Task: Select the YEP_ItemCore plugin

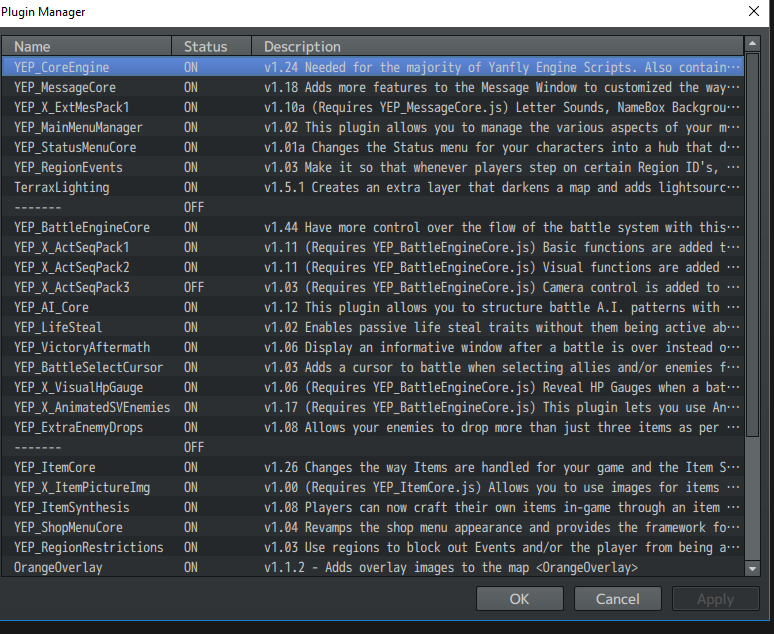Action: pyautogui.click(x=373, y=467)
